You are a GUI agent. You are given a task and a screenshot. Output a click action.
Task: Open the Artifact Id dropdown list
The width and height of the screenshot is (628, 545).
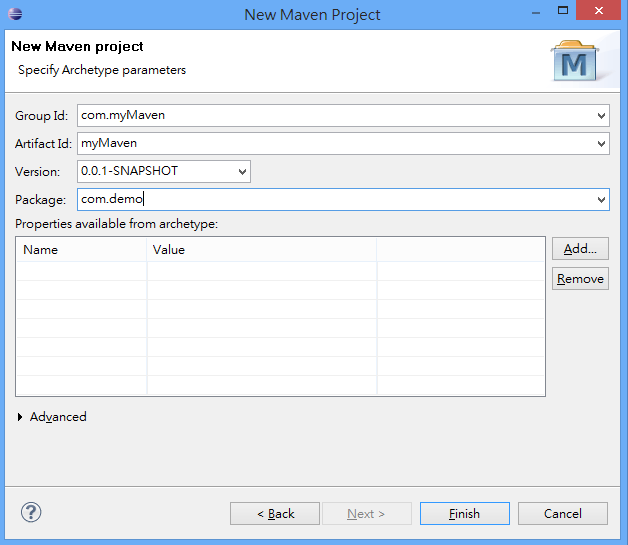point(601,144)
